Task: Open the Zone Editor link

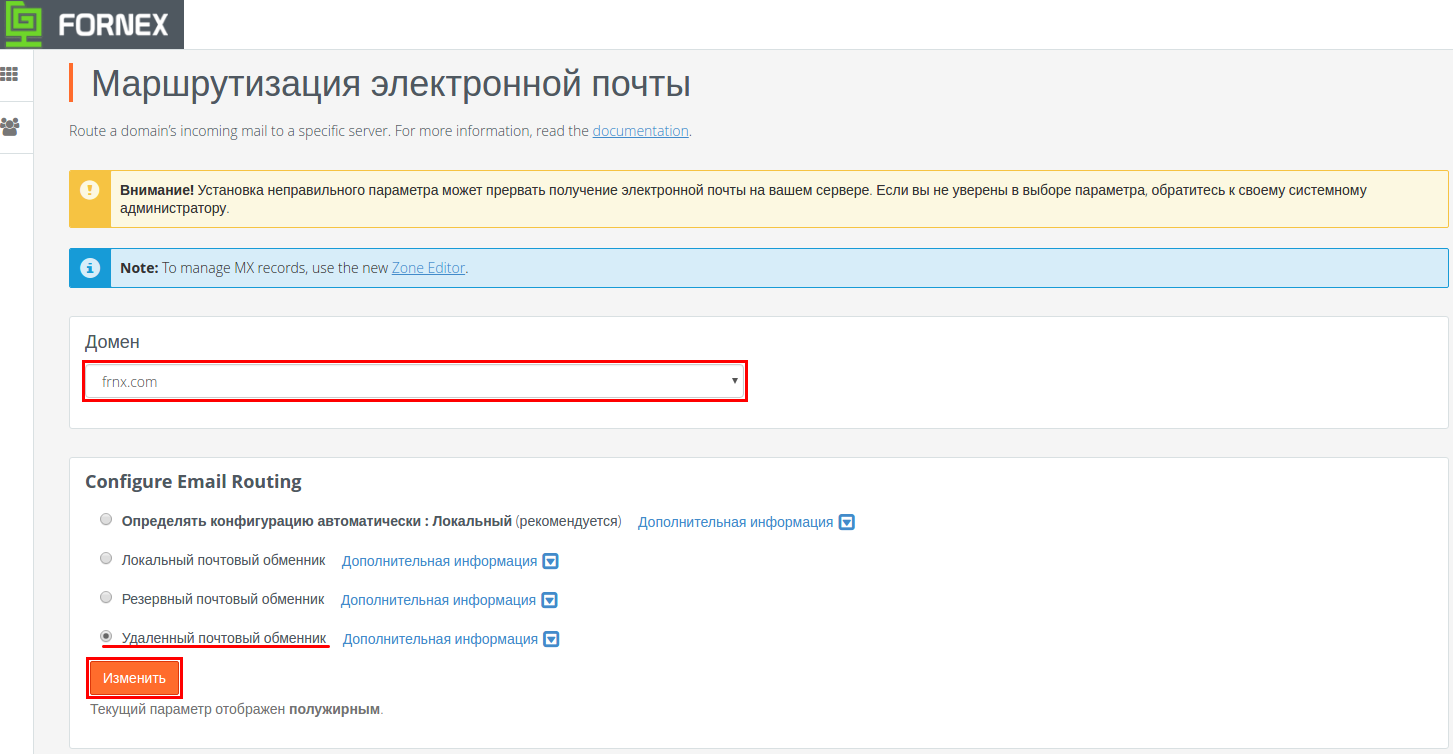Action: point(426,268)
